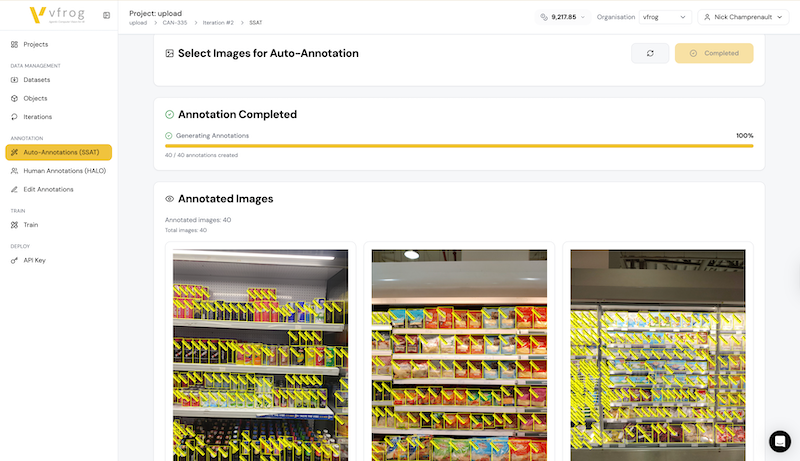Click the Iterations cycle icon
This screenshot has width=800, height=461.
click(x=14, y=117)
